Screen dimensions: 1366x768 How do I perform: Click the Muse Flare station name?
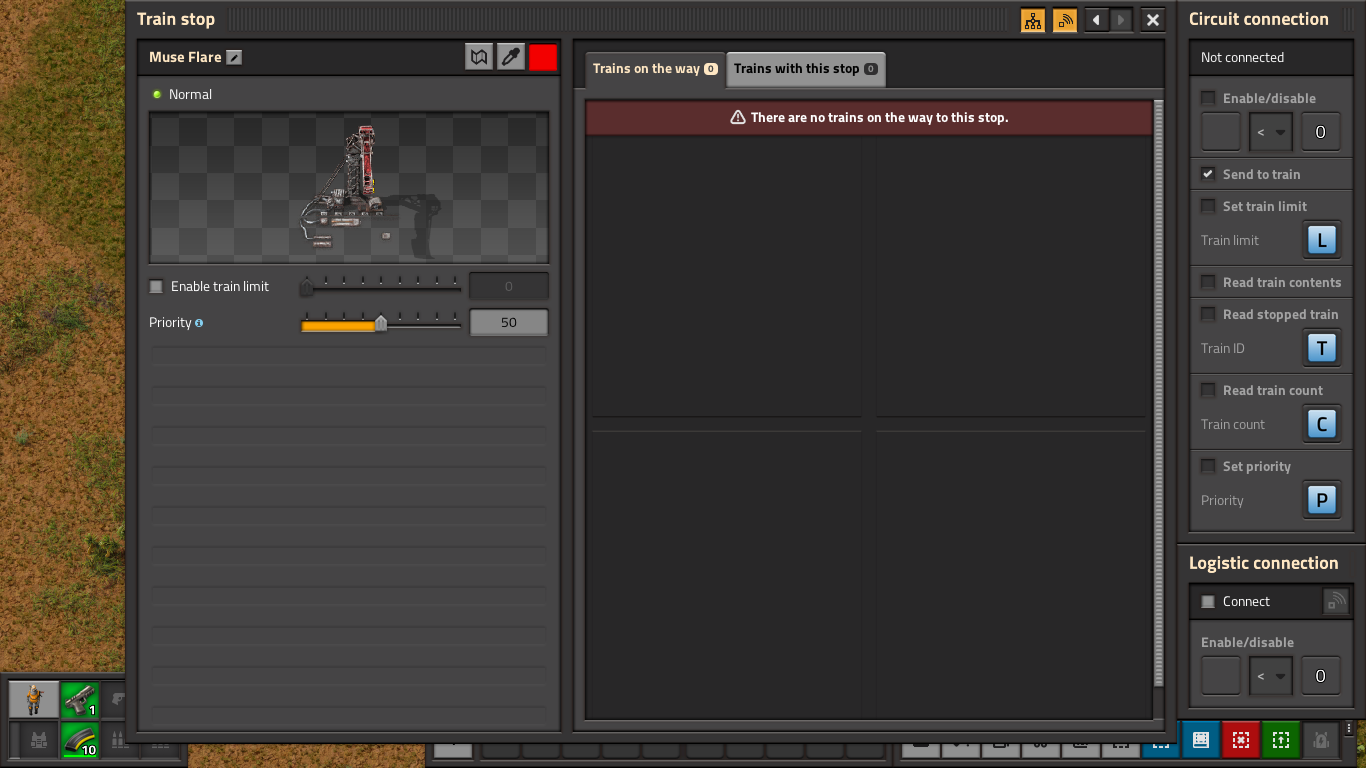pos(185,57)
